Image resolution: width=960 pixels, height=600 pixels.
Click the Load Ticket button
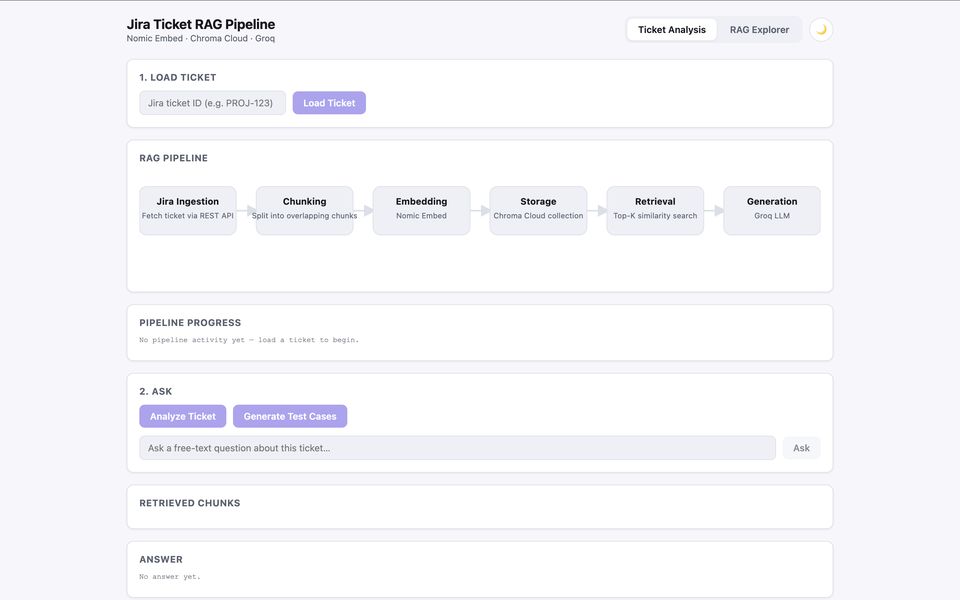tap(329, 103)
